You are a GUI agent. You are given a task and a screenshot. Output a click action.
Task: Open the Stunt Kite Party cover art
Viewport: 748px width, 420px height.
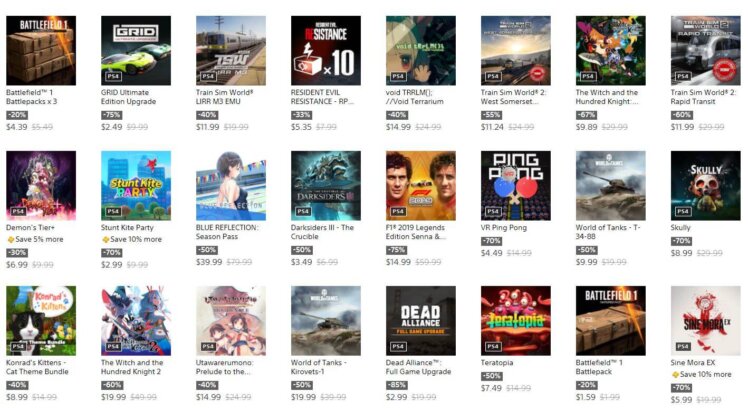click(x=136, y=186)
